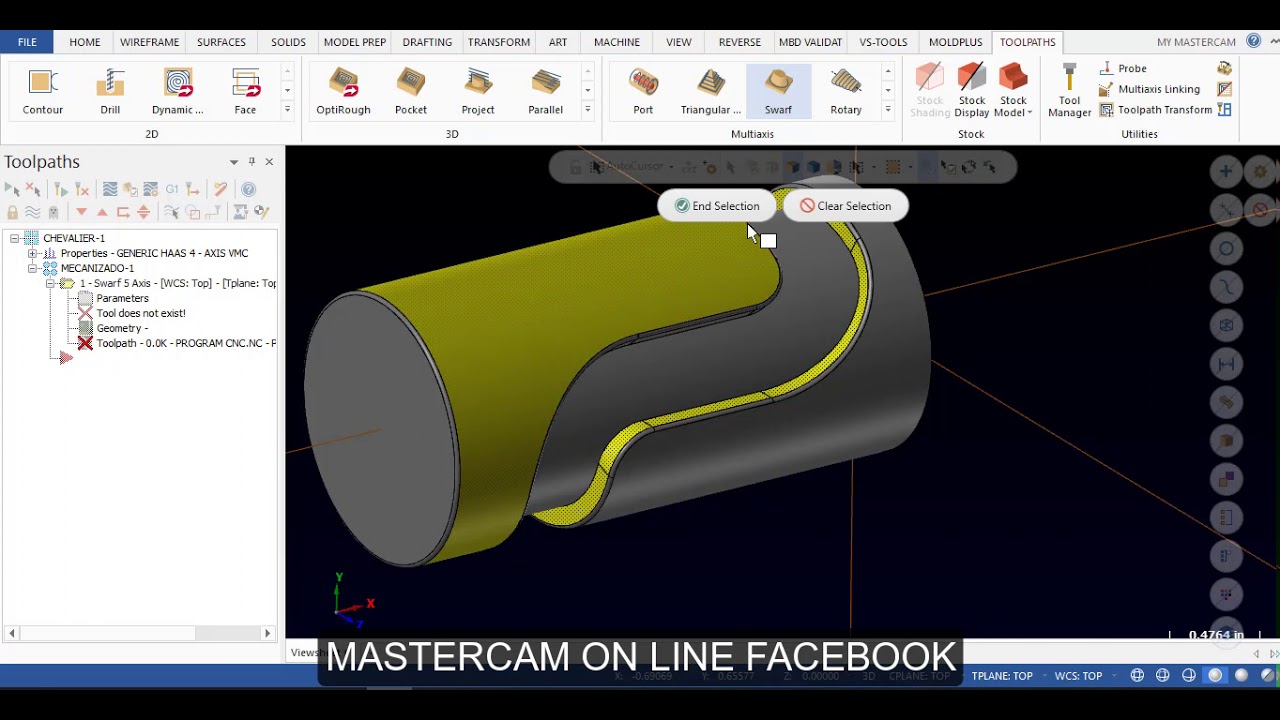Open the Stock Model dropdown
The width and height of the screenshot is (1280, 720).
pos(1013,91)
